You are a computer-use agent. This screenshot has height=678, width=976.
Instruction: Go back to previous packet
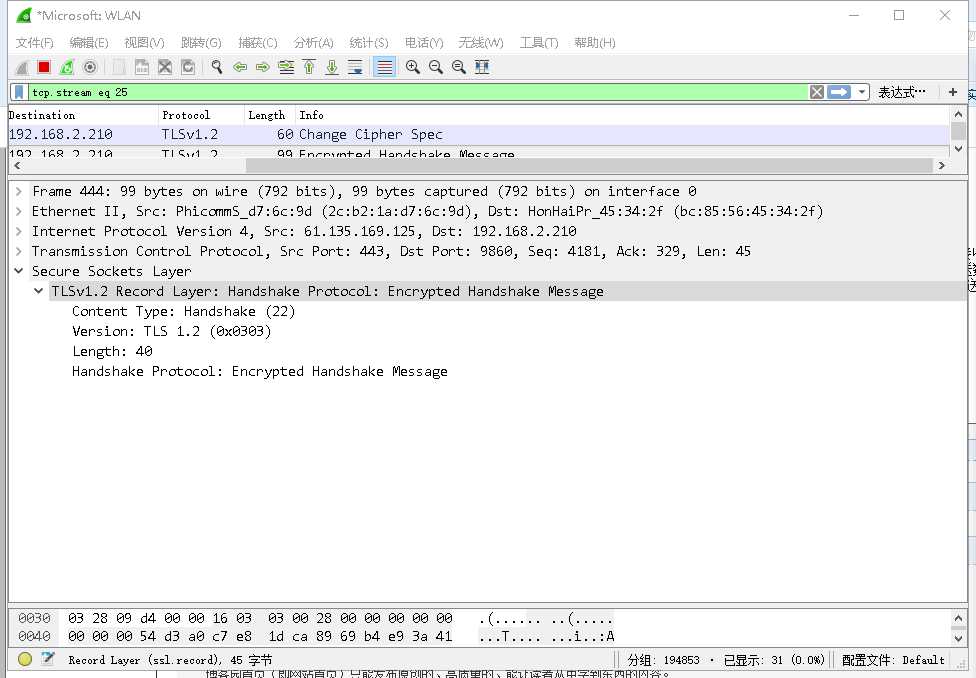tap(240, 67)
